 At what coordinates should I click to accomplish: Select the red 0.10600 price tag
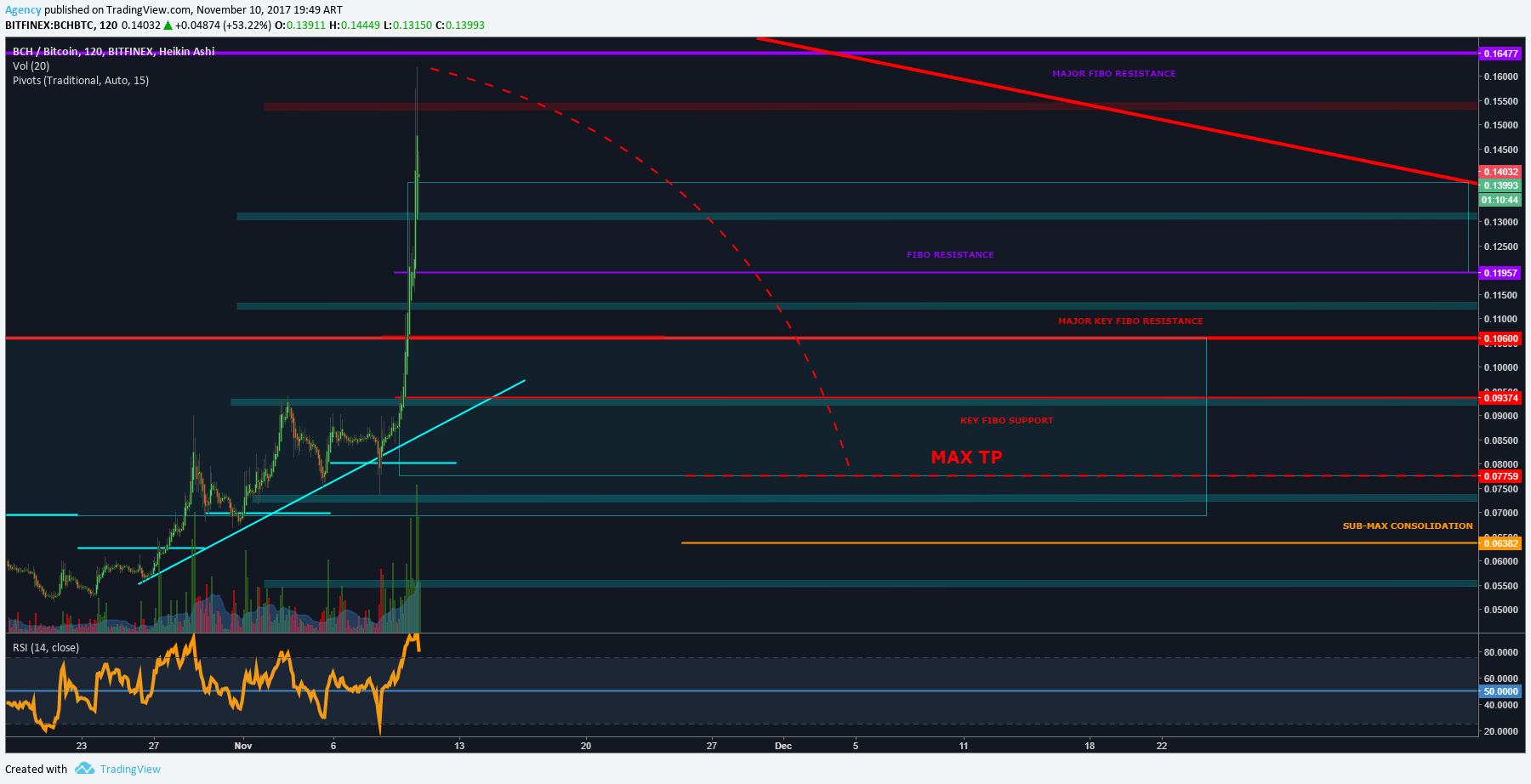point(1500,338)
